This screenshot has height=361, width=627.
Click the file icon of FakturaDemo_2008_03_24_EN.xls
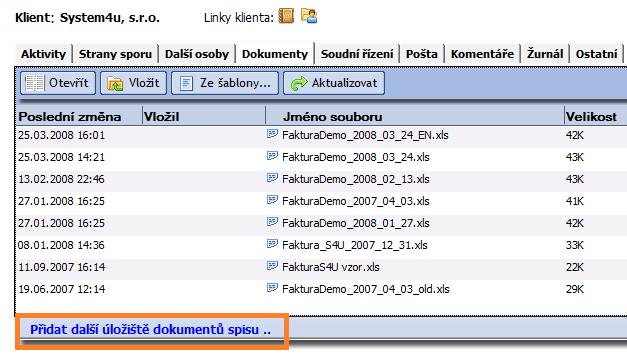[272, 134]
